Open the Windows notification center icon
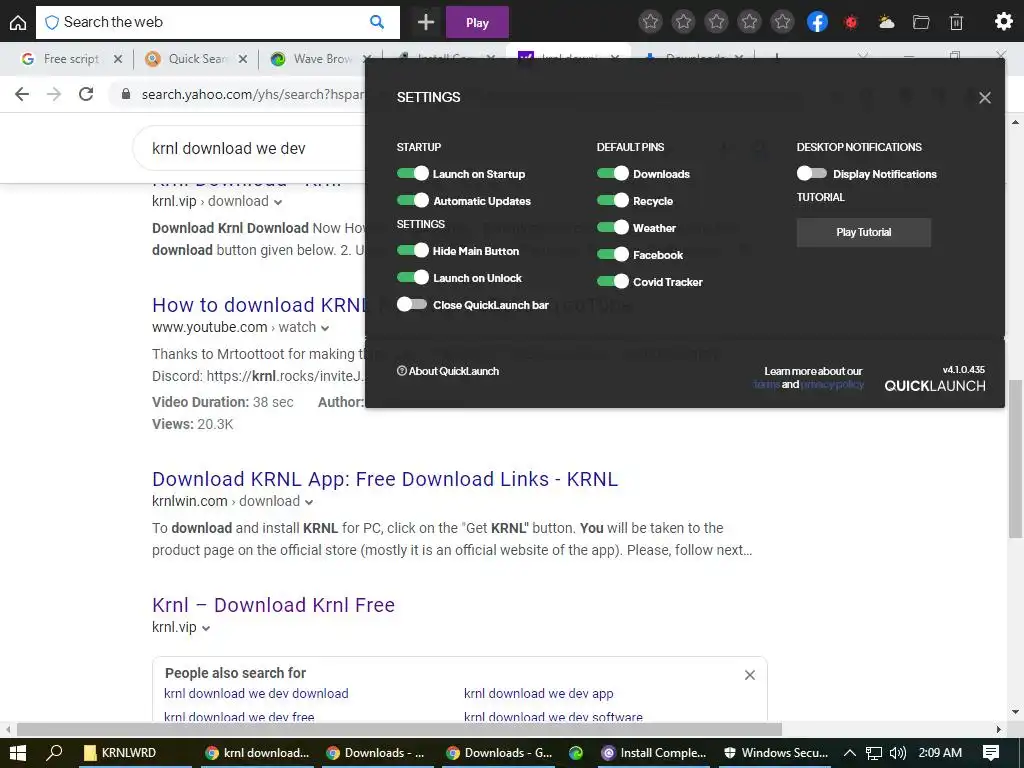The image size is (1024, 768). [x=991, y=753]
